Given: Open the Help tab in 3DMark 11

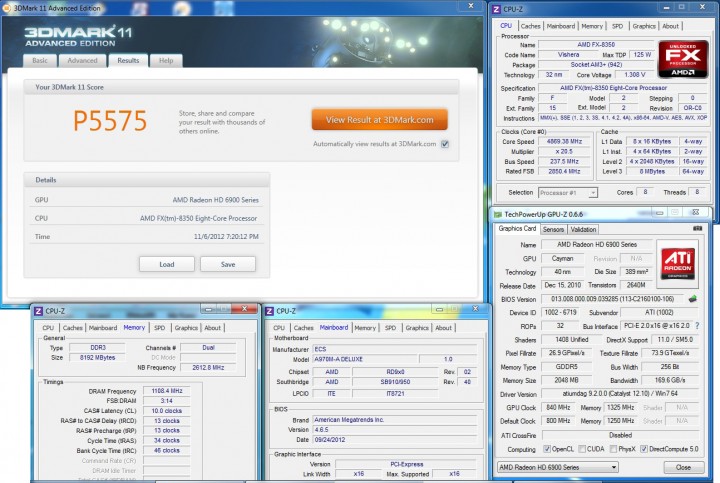Looking at the screenshot, I should point(166,61).
